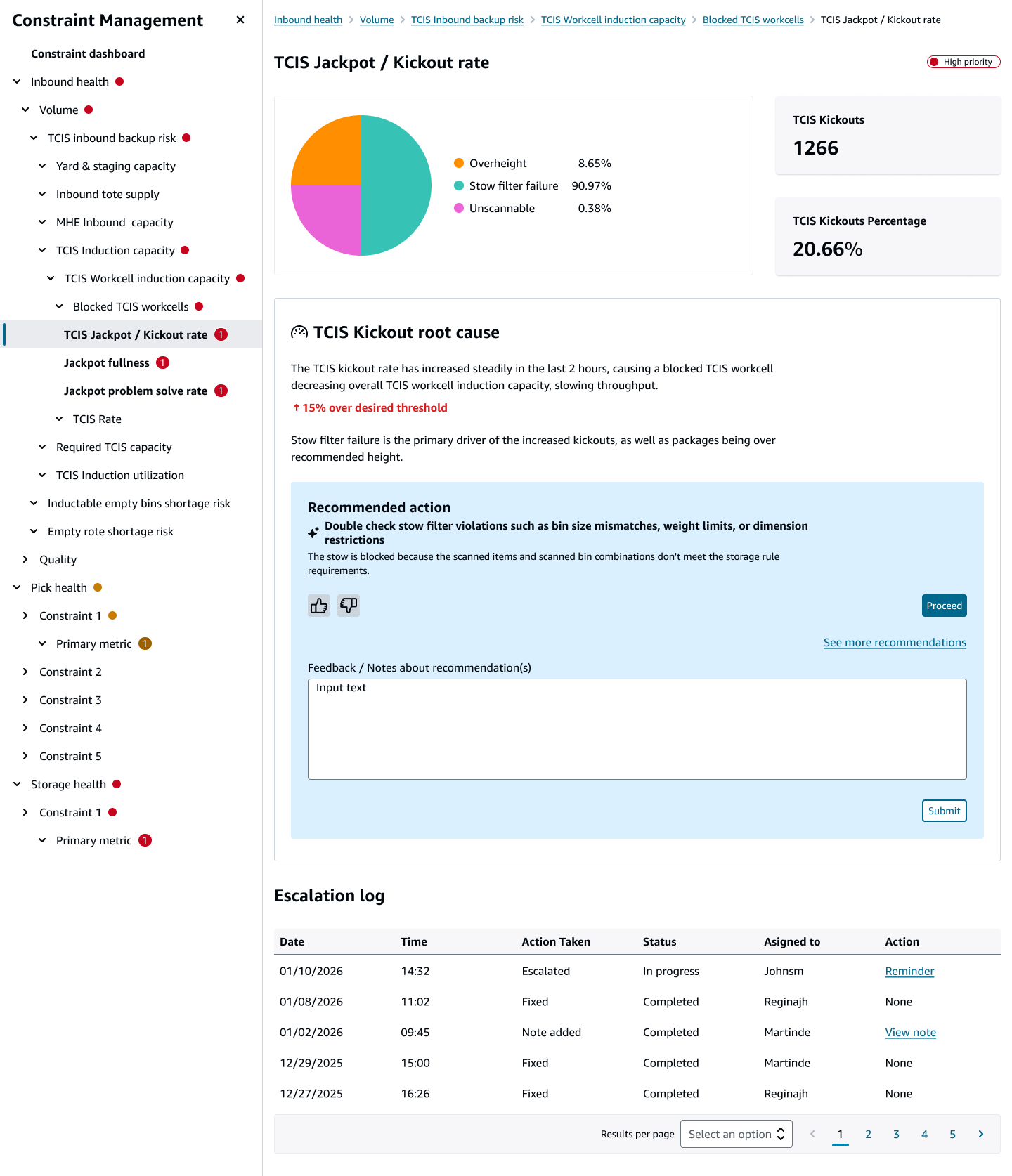The width and height of the screenshot is (1012, 1176).
Task: Open MHE Inbound capacity item
Action: 115,222
